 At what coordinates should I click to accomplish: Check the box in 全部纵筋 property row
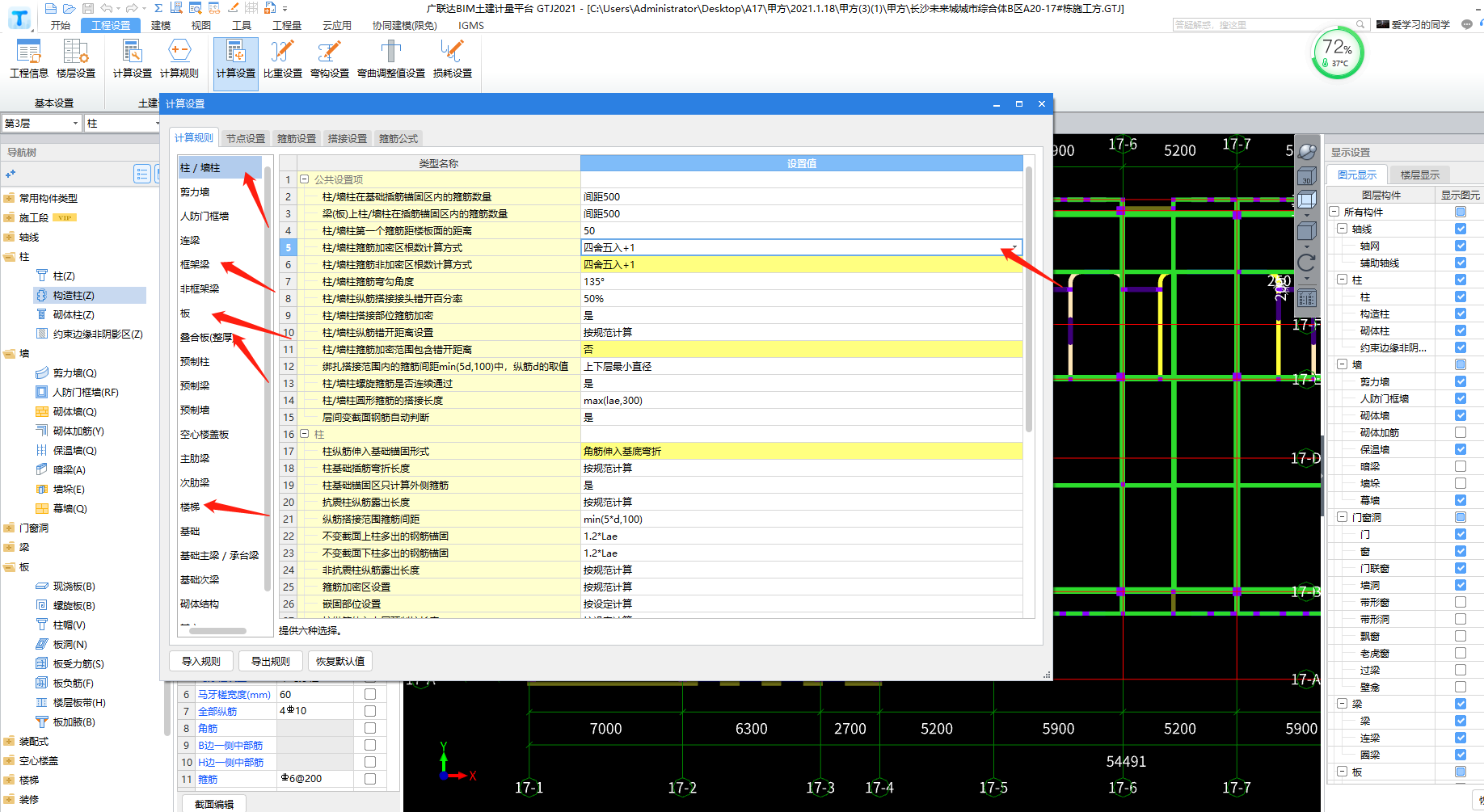click(370, 711)
